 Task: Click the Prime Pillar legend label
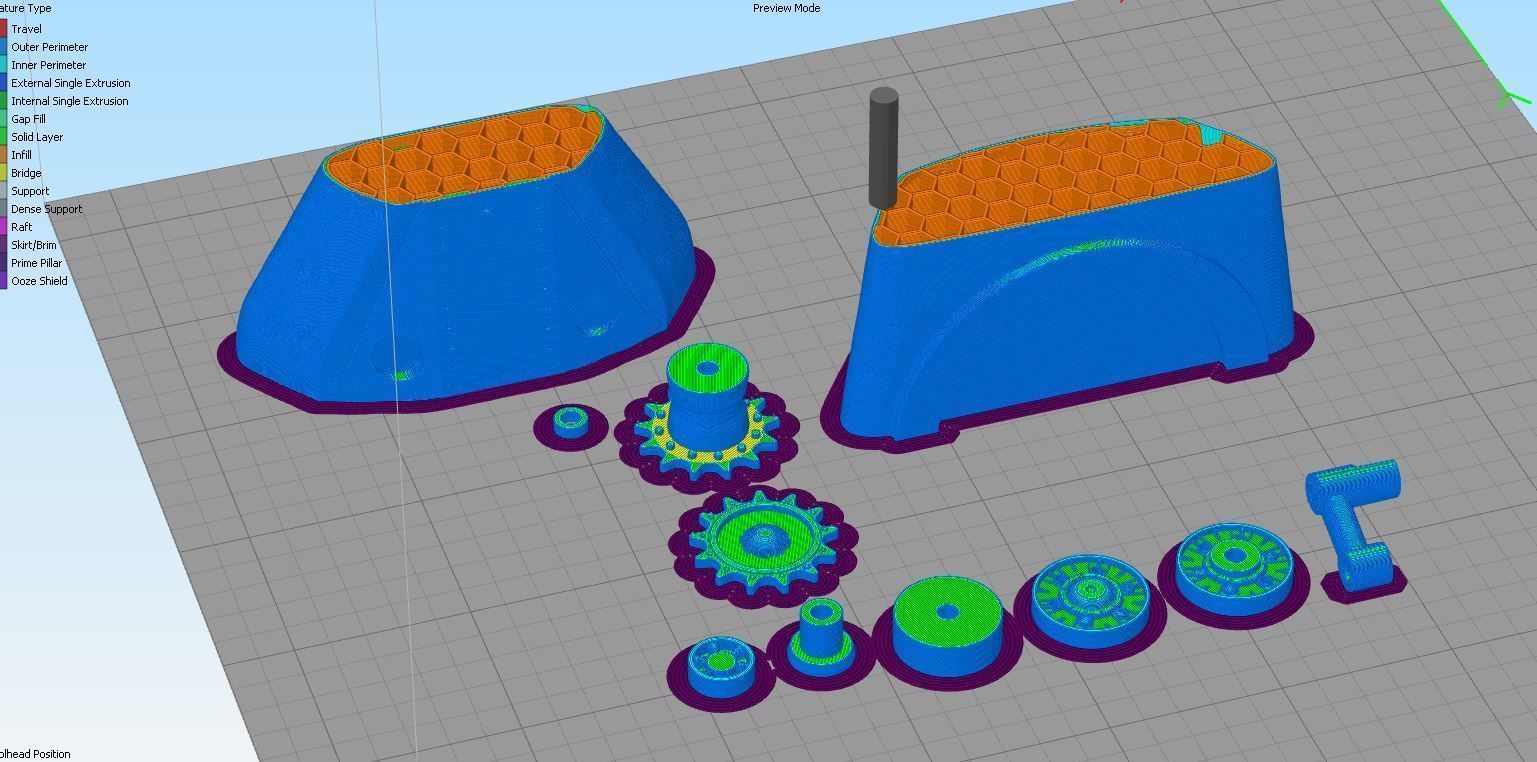37,263
